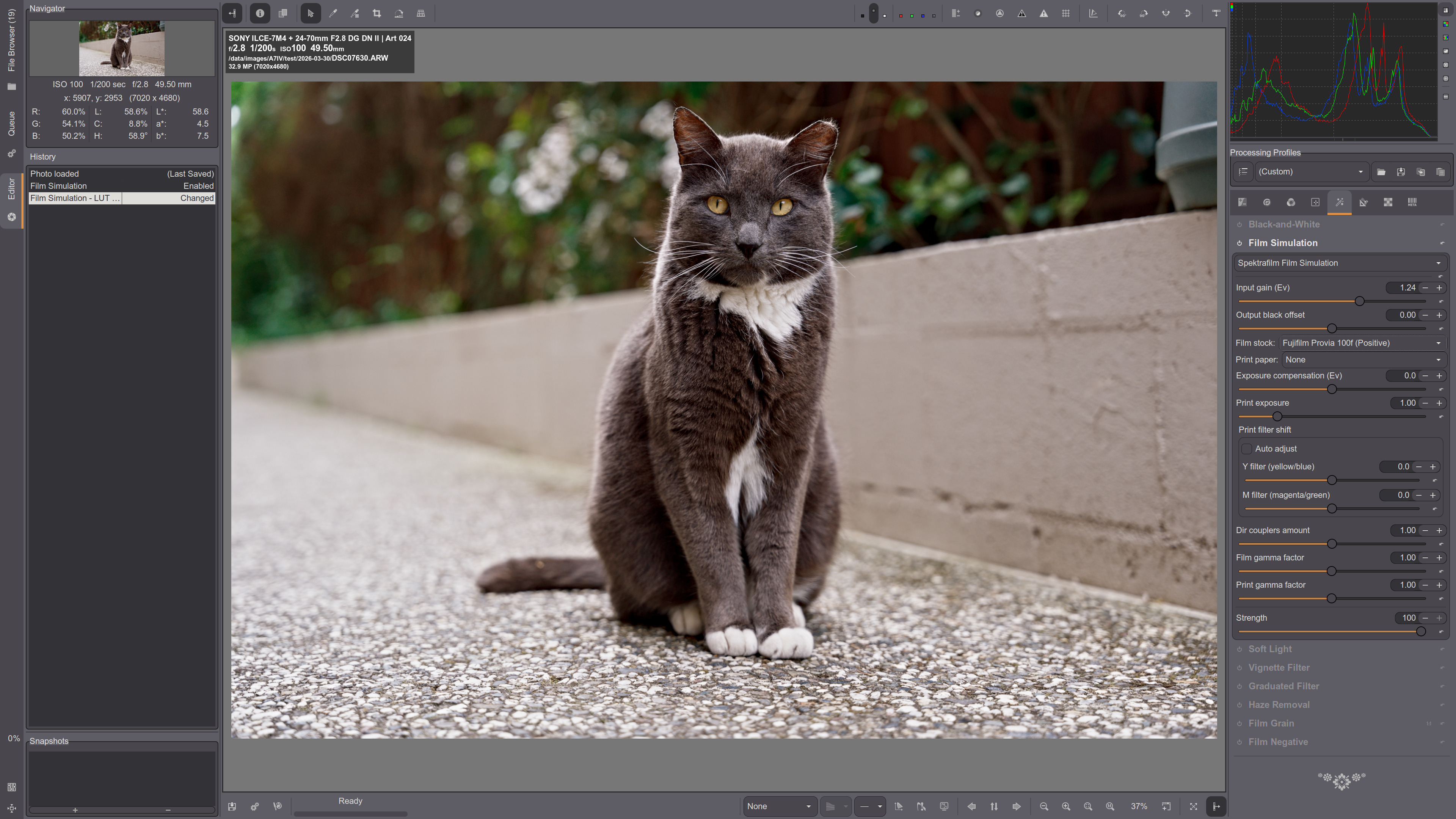Open the Print paper dropdown

point(1363,360)
